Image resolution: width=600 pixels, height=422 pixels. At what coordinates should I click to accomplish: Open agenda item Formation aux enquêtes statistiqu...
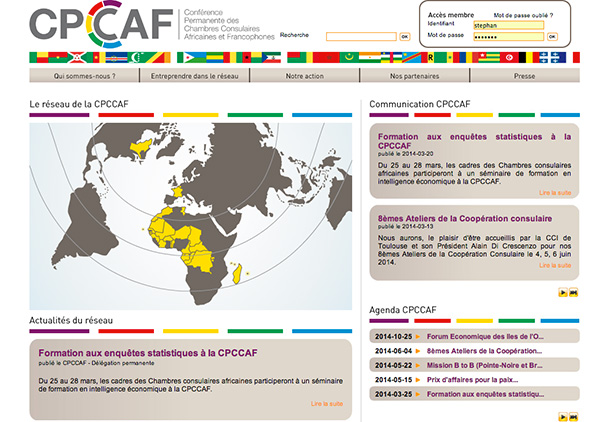pos(485,394)
